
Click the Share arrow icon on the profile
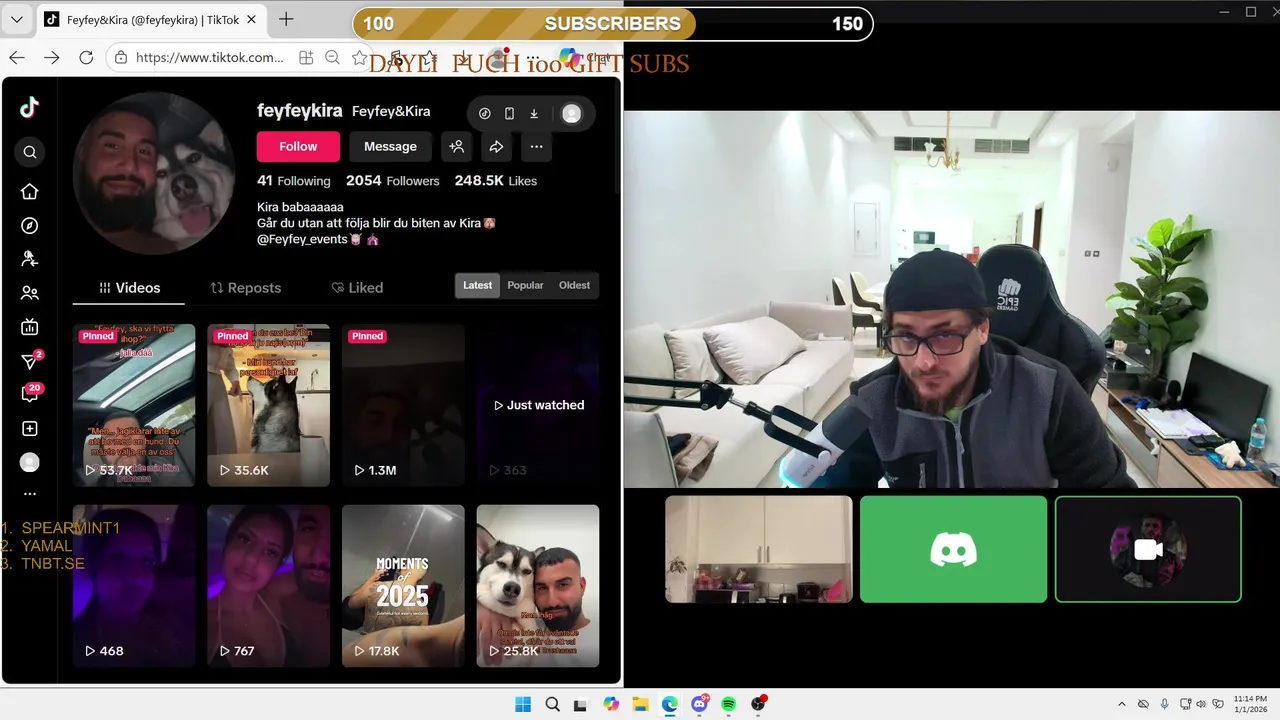pyautogui.click(x=497, y=147)
